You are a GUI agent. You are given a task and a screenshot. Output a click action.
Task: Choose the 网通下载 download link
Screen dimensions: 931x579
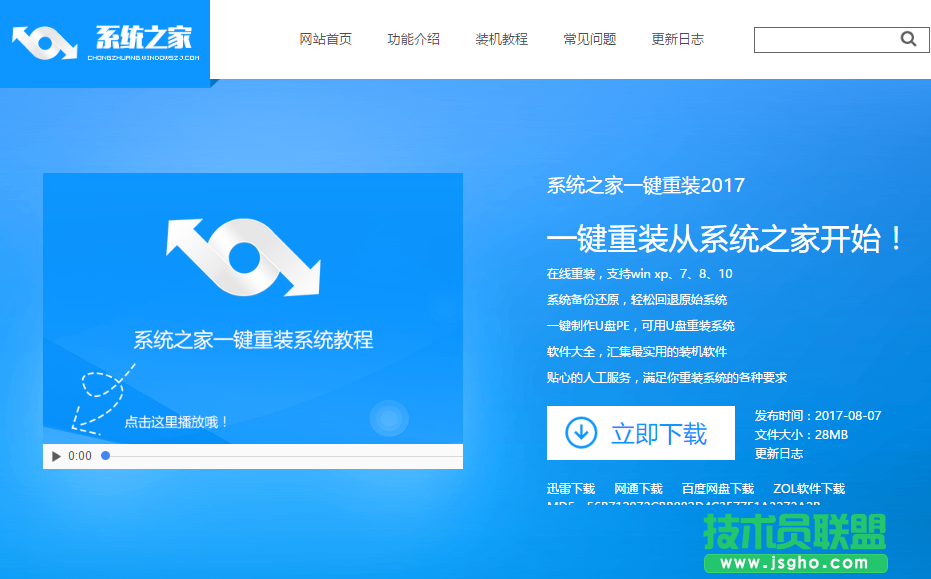coord(639,489)
